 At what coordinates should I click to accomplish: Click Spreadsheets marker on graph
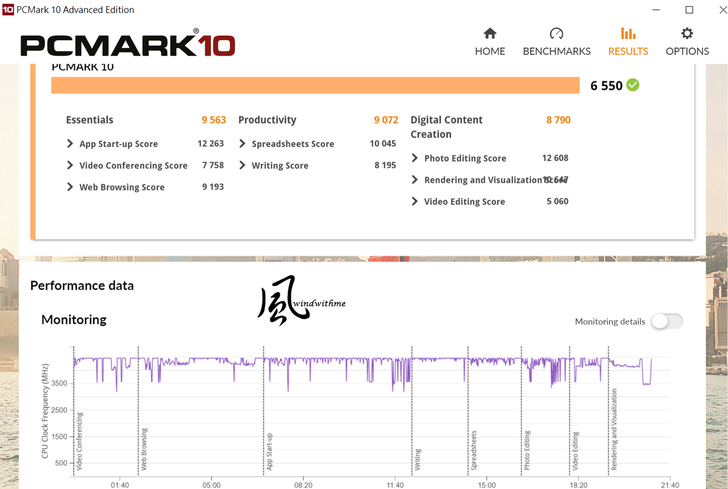tap(474, 450)
